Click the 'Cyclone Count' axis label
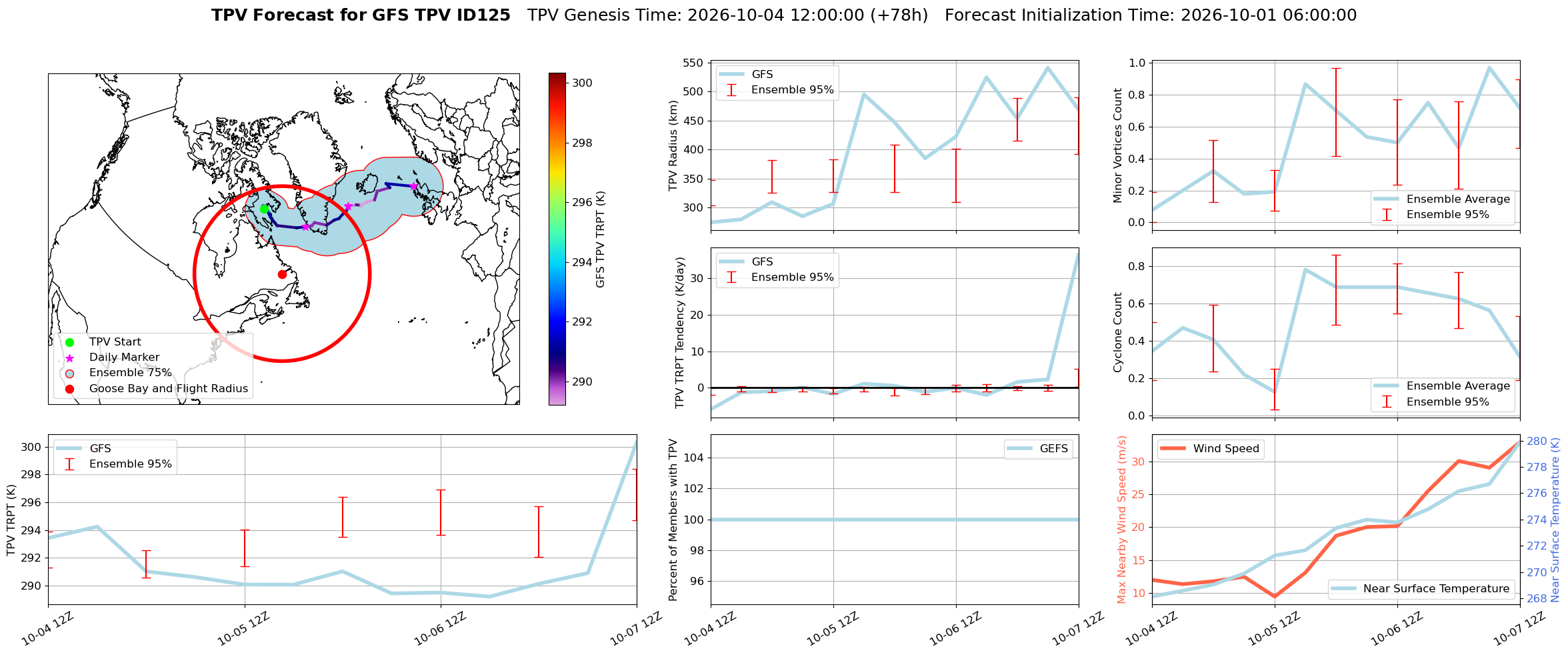1568x655 pixels. coord(1117,332)
